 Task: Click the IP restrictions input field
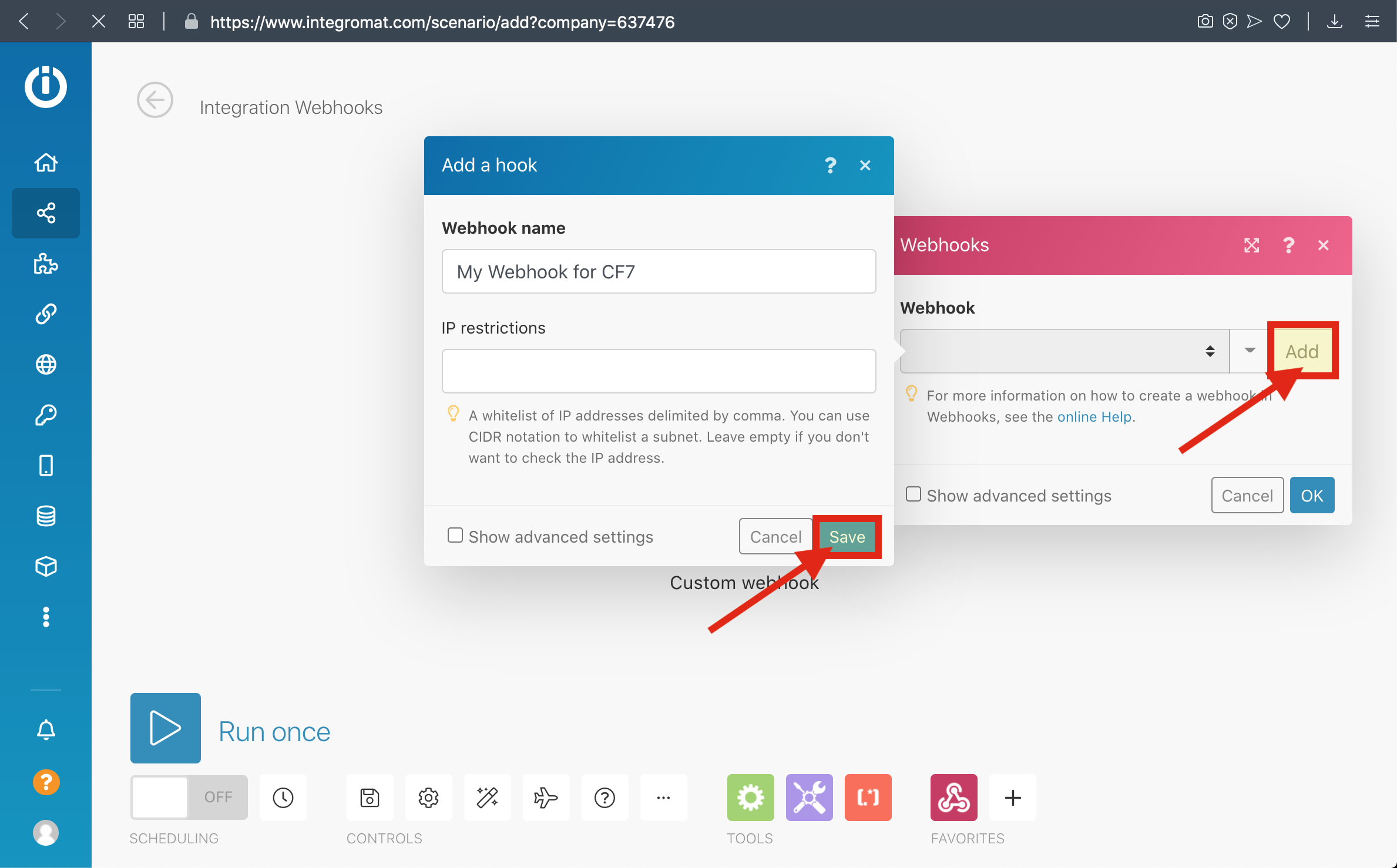coord(659,371)
